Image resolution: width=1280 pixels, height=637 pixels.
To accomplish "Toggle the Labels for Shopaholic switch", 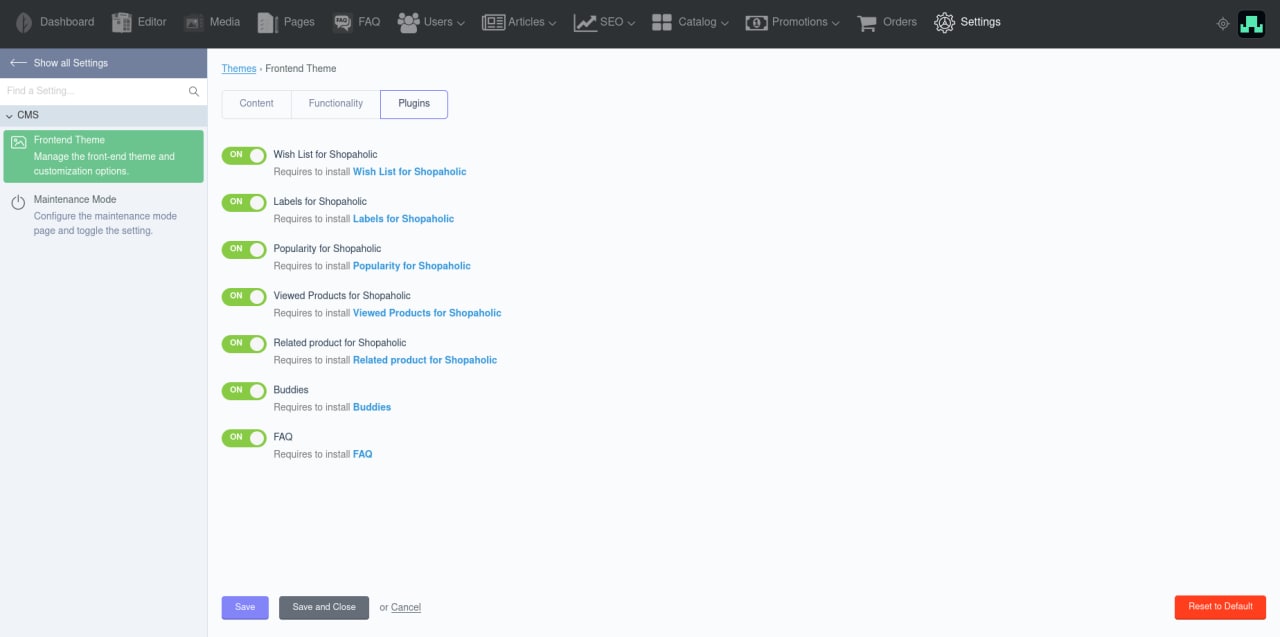I will pos(244,202).
